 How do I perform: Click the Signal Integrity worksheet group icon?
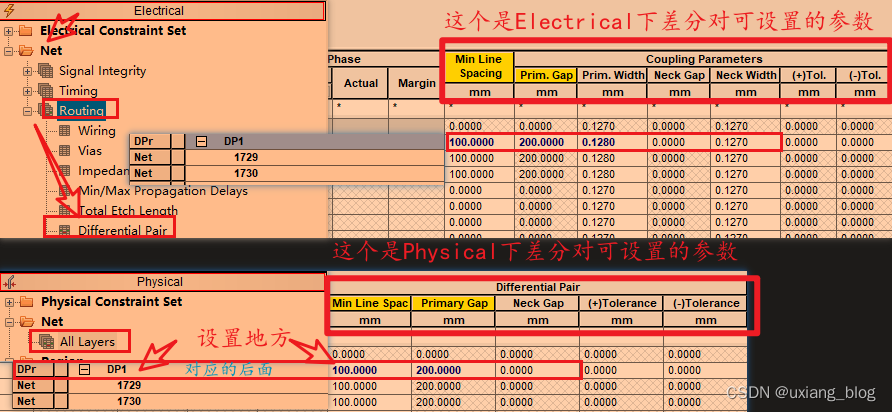45,71
